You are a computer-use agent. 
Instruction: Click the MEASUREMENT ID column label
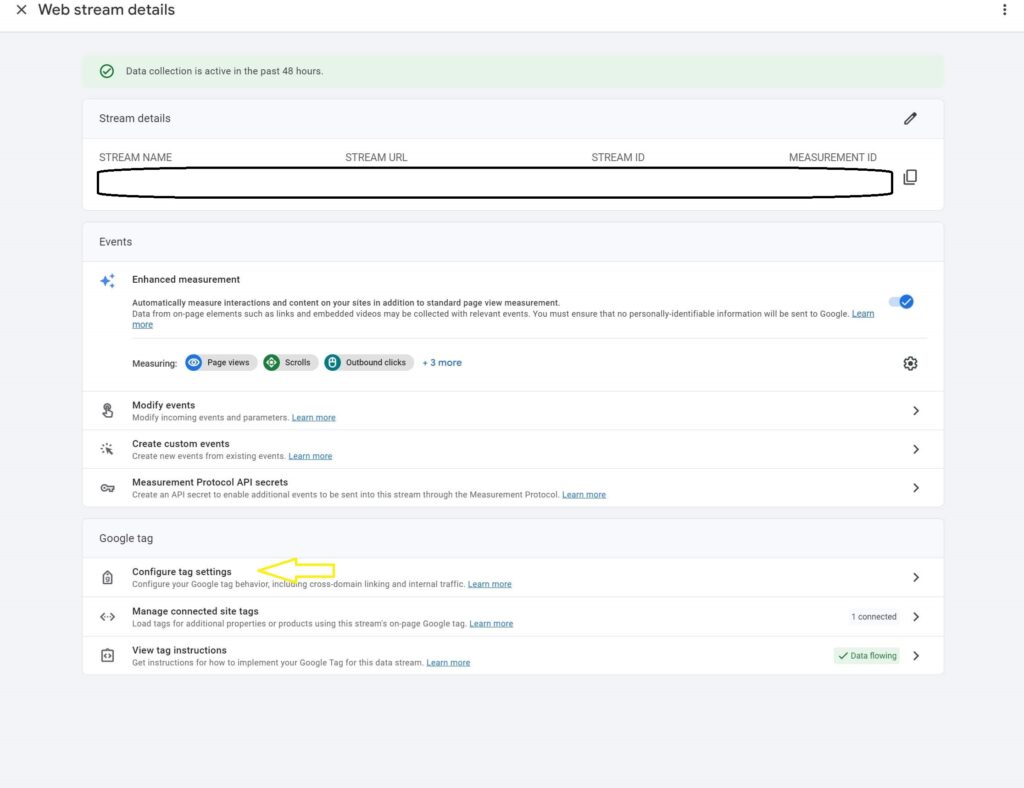click(x=833, y=157)
